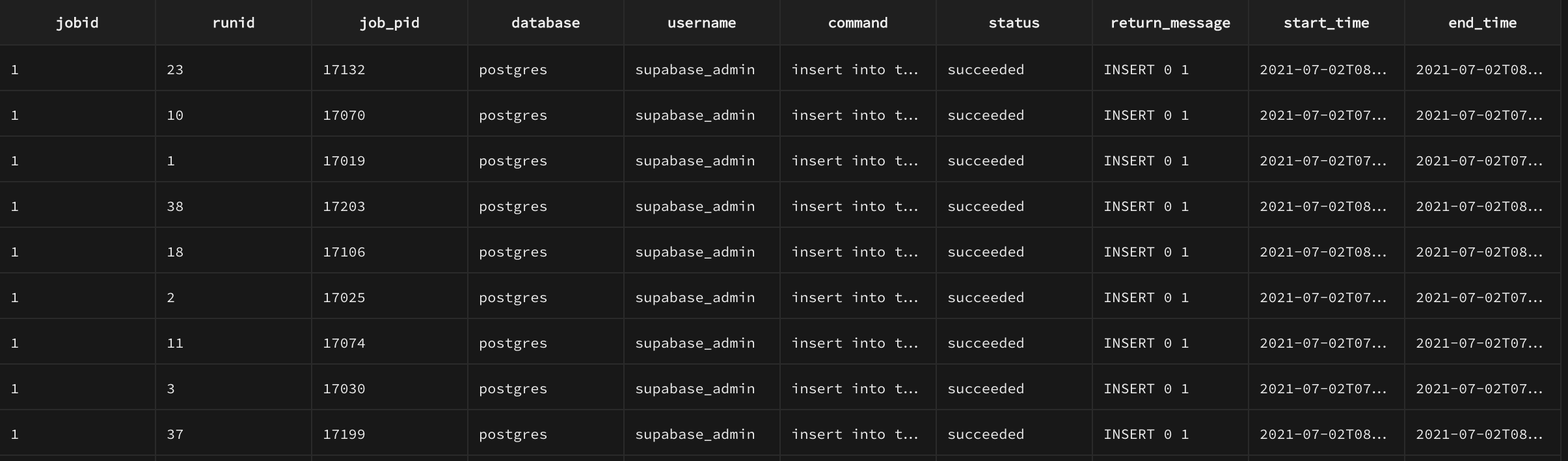Click the end_time column header
The image size is (1568, 461).
(x=1481, y=23)
